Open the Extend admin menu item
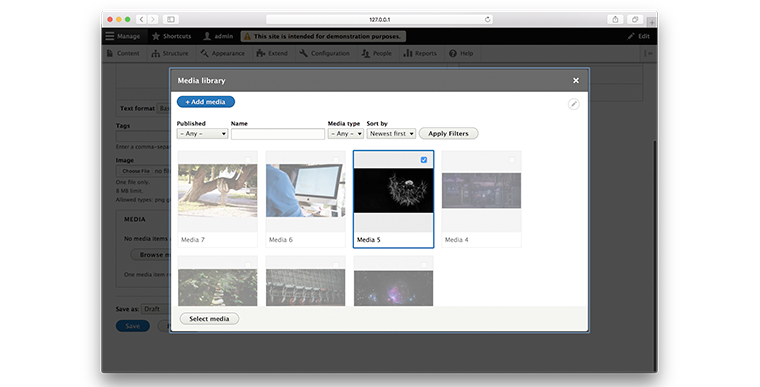 [272, 53]
